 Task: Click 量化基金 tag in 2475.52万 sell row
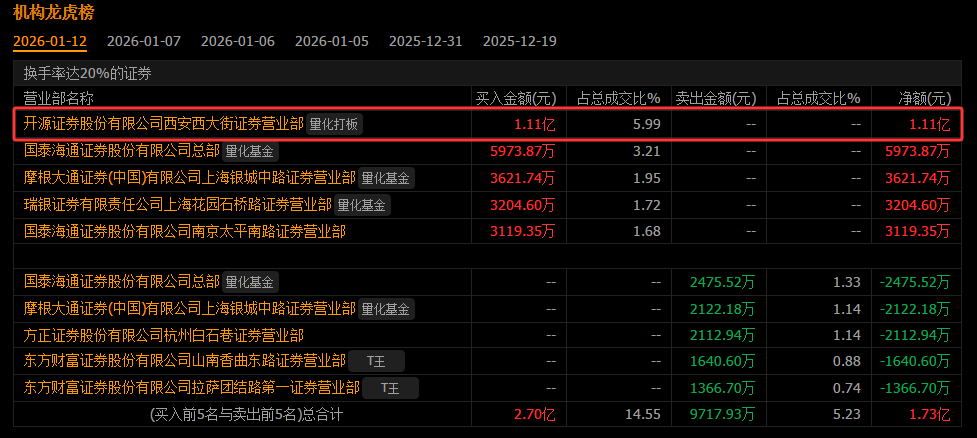250,282
